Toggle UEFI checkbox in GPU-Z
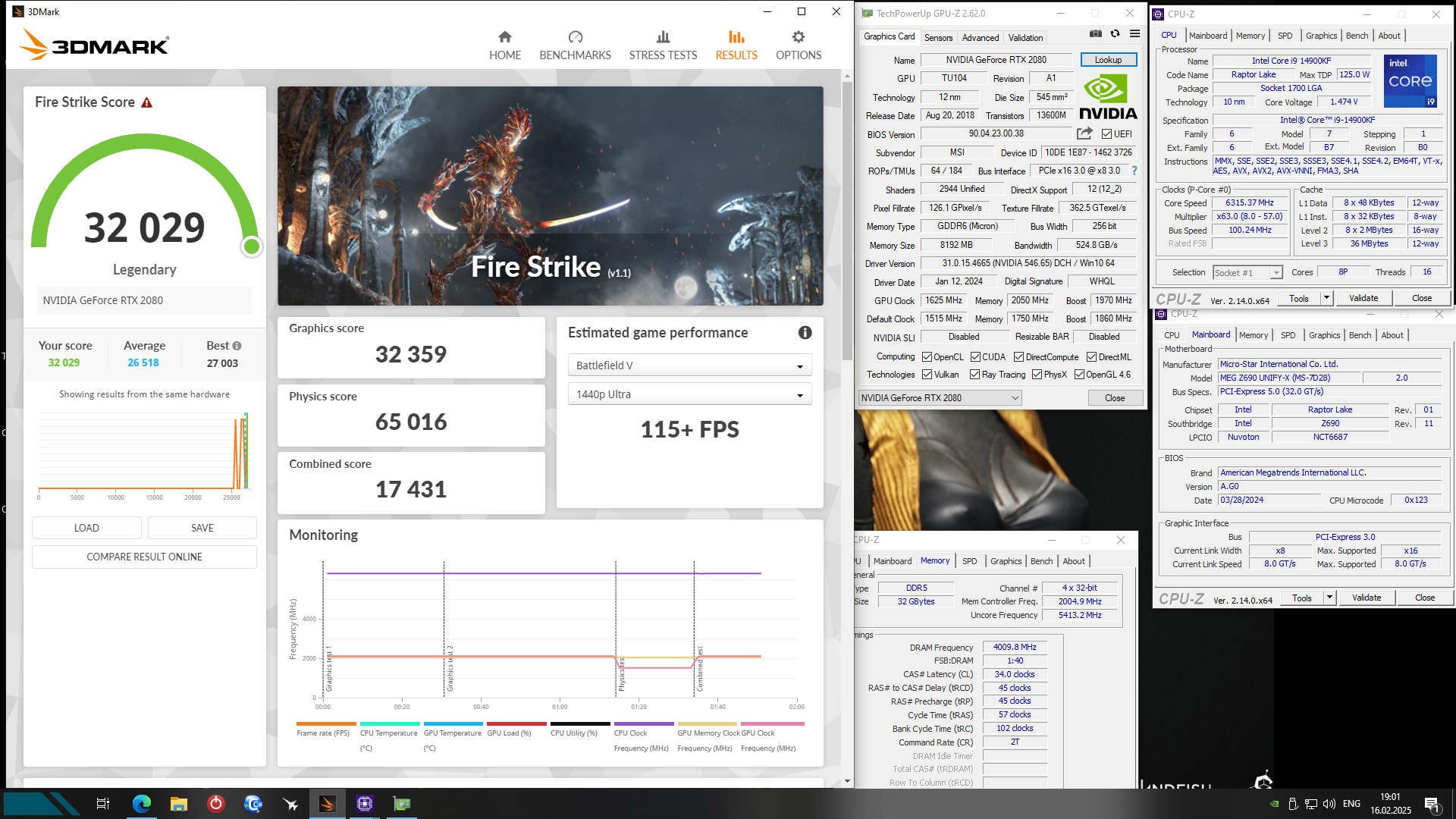The height and width of the screenshot is (819, 1456). pos(1106,134)
